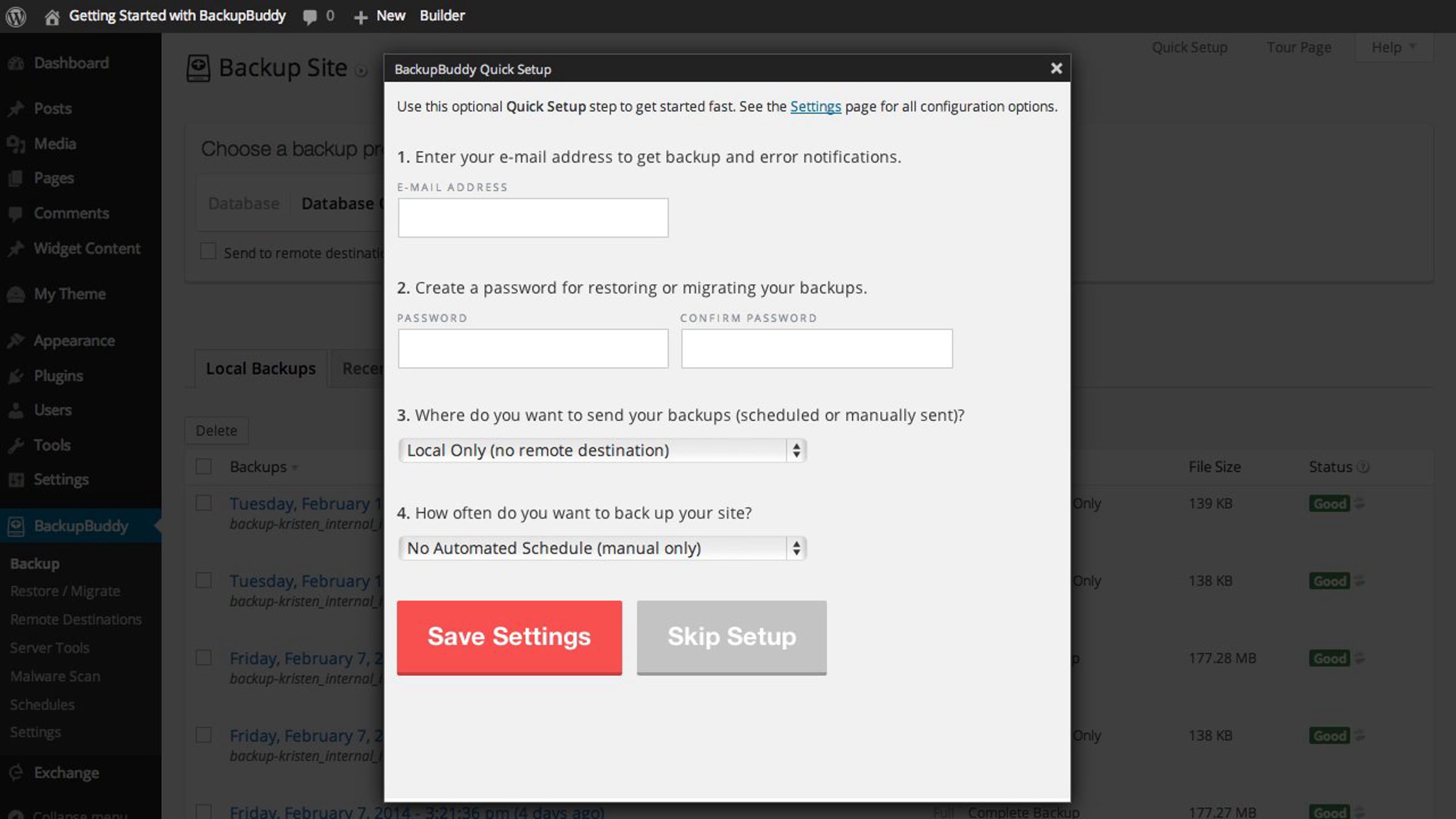The width and height of the screenshot is (1456, 819).
Task: Click the Users person icon
Action: pos(16,411)
